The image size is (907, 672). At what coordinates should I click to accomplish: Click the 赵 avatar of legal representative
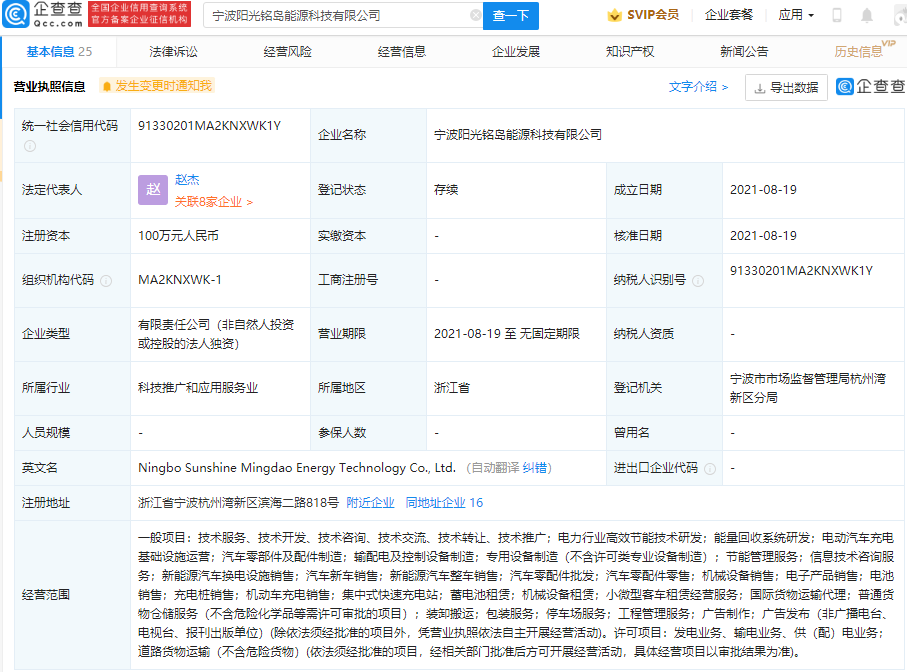[152, 189]
